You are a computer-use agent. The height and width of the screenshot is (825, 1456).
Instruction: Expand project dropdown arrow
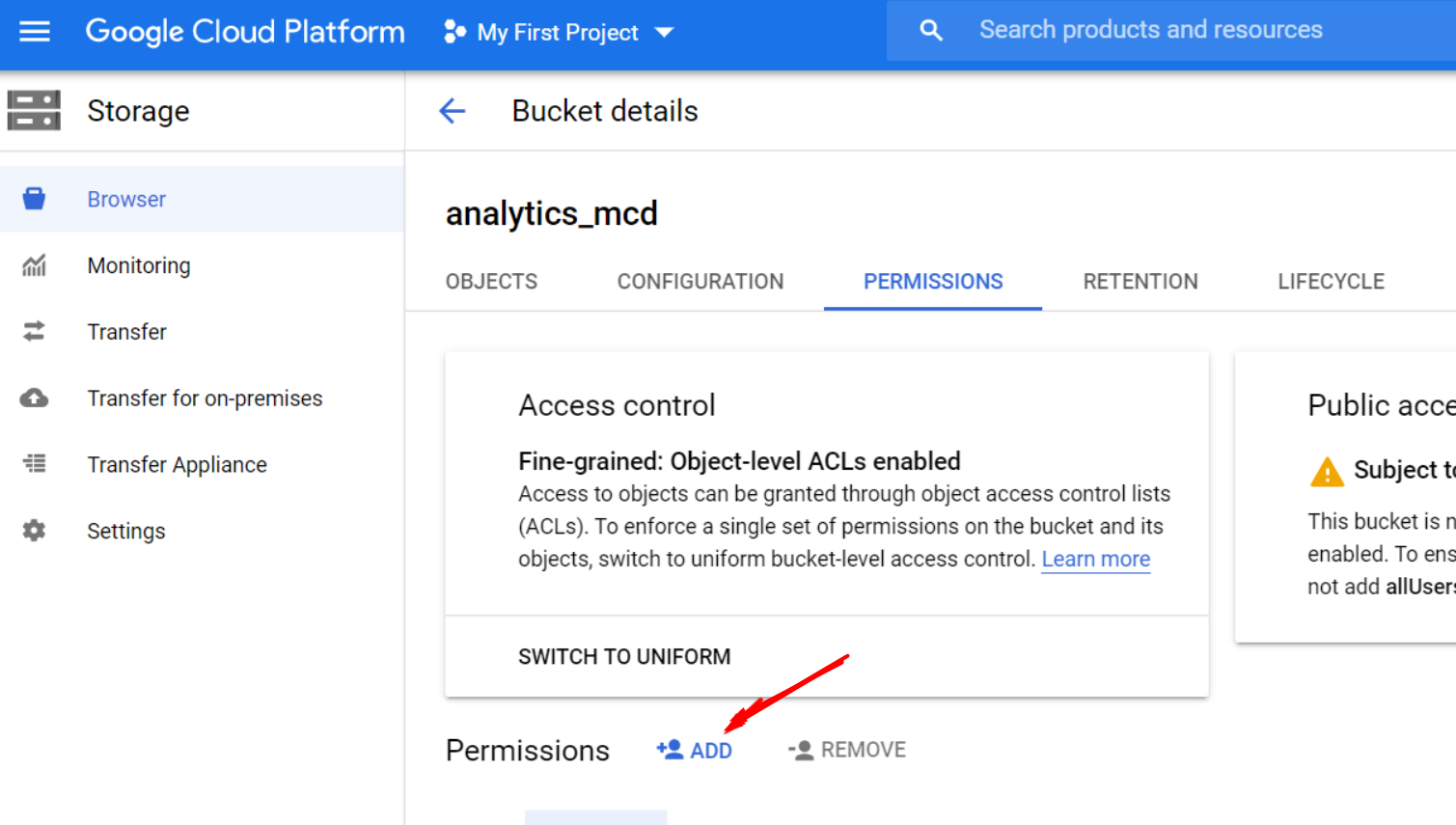coord(664,33)
